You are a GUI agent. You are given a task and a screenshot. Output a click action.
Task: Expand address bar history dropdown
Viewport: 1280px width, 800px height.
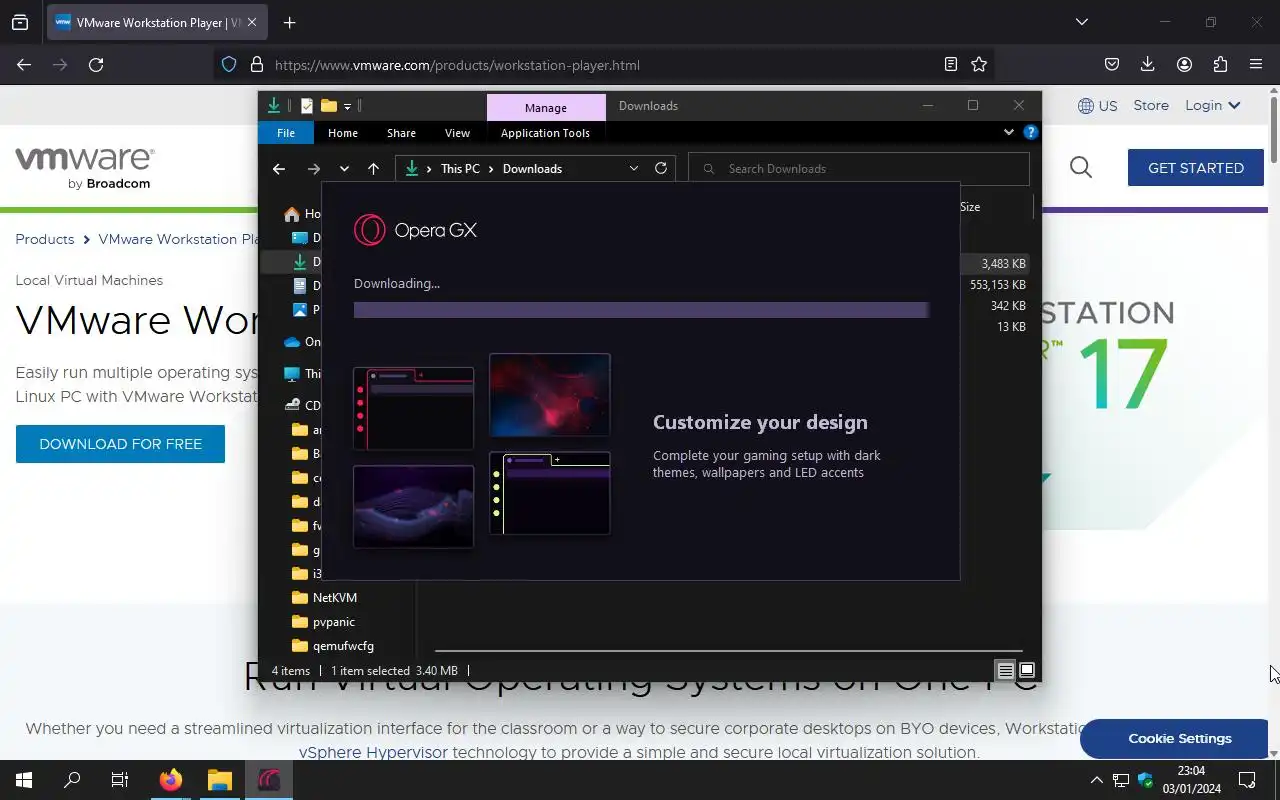pos(634,169)
